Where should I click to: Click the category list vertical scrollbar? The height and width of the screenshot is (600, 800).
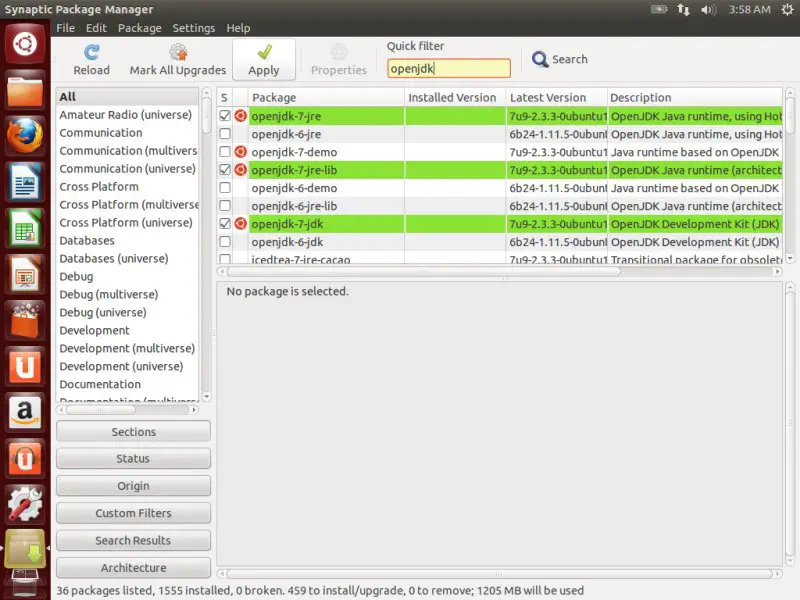[x=206, y=245]
